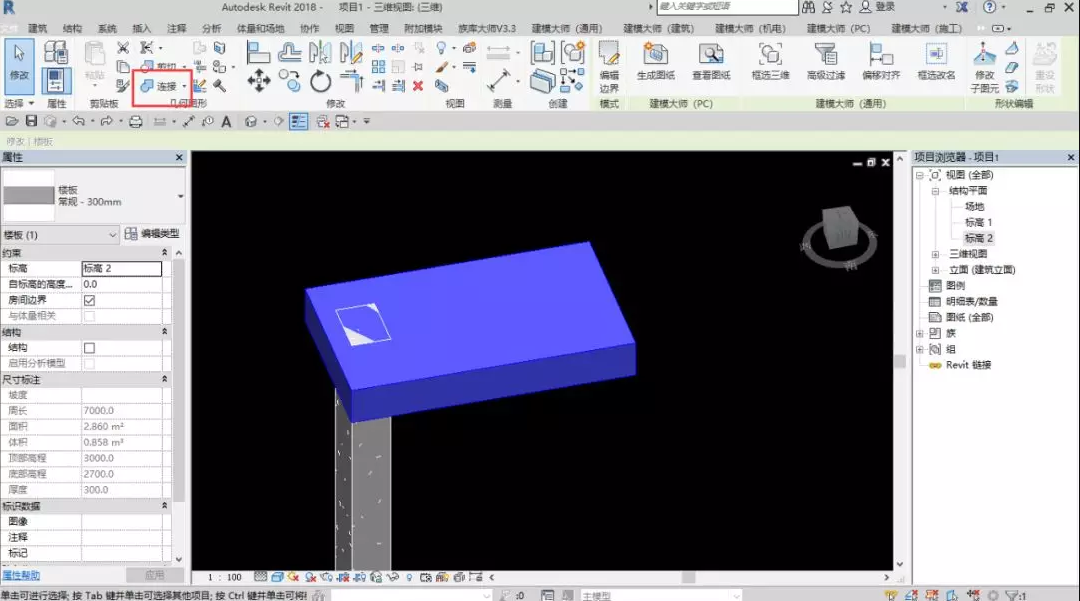Click the red Delete X icon
The height and width of the screenshot is (601, 1080).
click(x=418, y=86)
